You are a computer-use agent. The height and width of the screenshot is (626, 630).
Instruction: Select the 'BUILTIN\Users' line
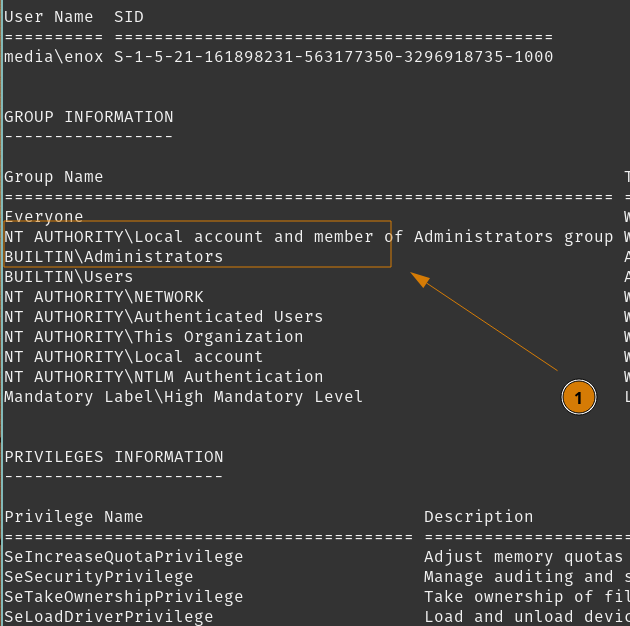(x=68, y=277)
